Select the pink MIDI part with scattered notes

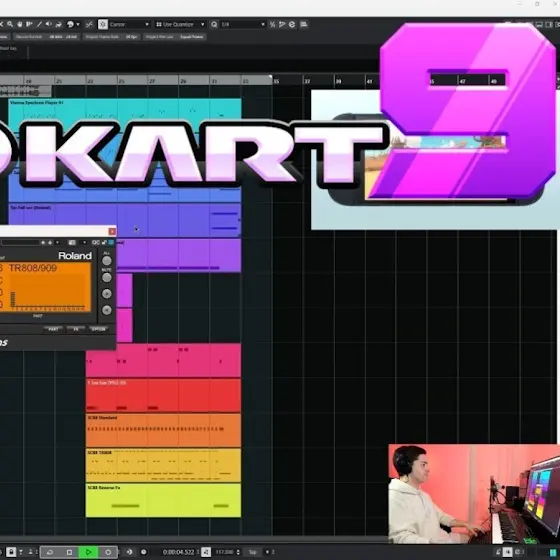point(163,360)
